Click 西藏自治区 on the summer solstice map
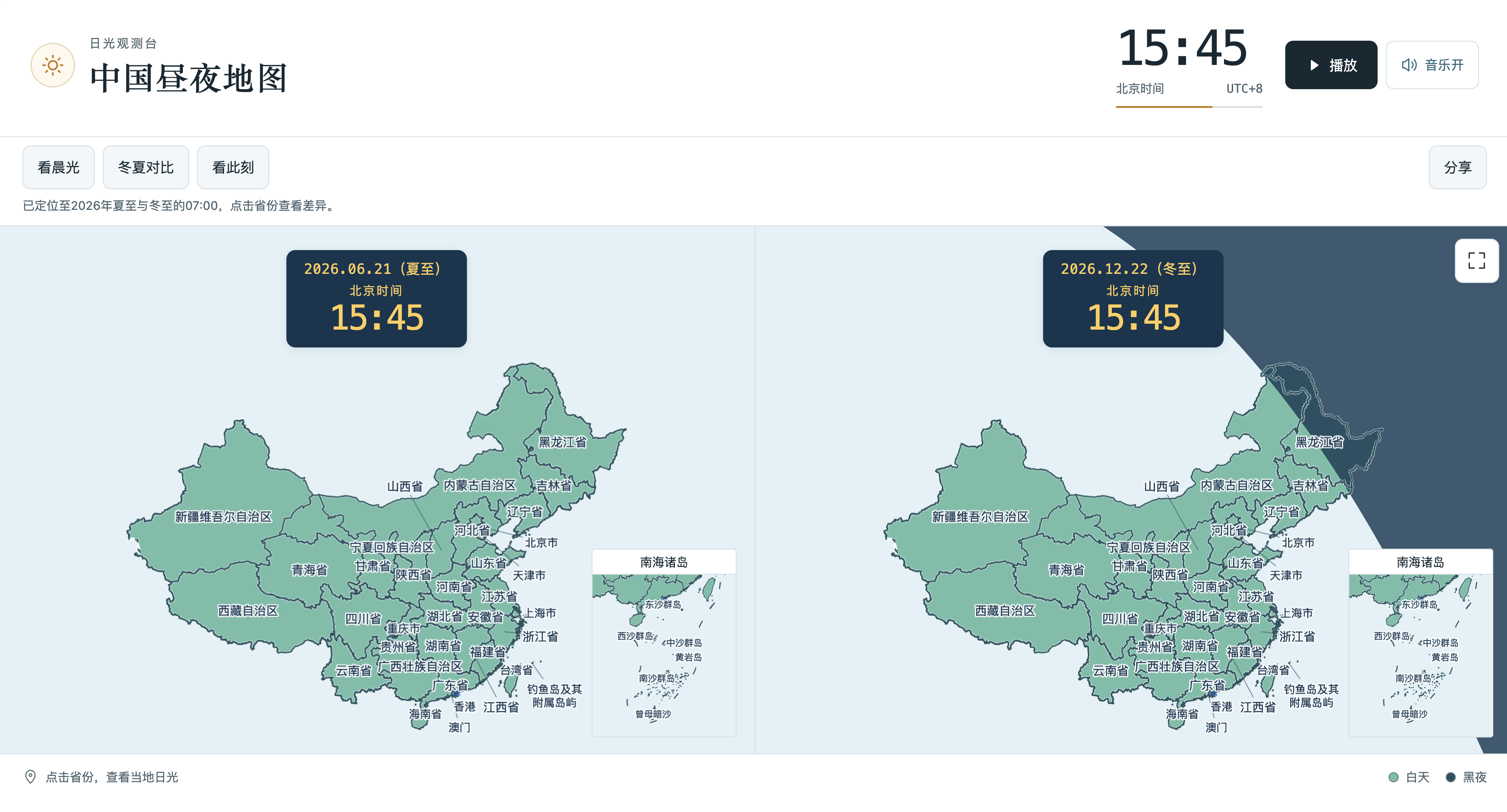Image resolution: width=1507 pixels, height=812 pixels. (248, 611)
